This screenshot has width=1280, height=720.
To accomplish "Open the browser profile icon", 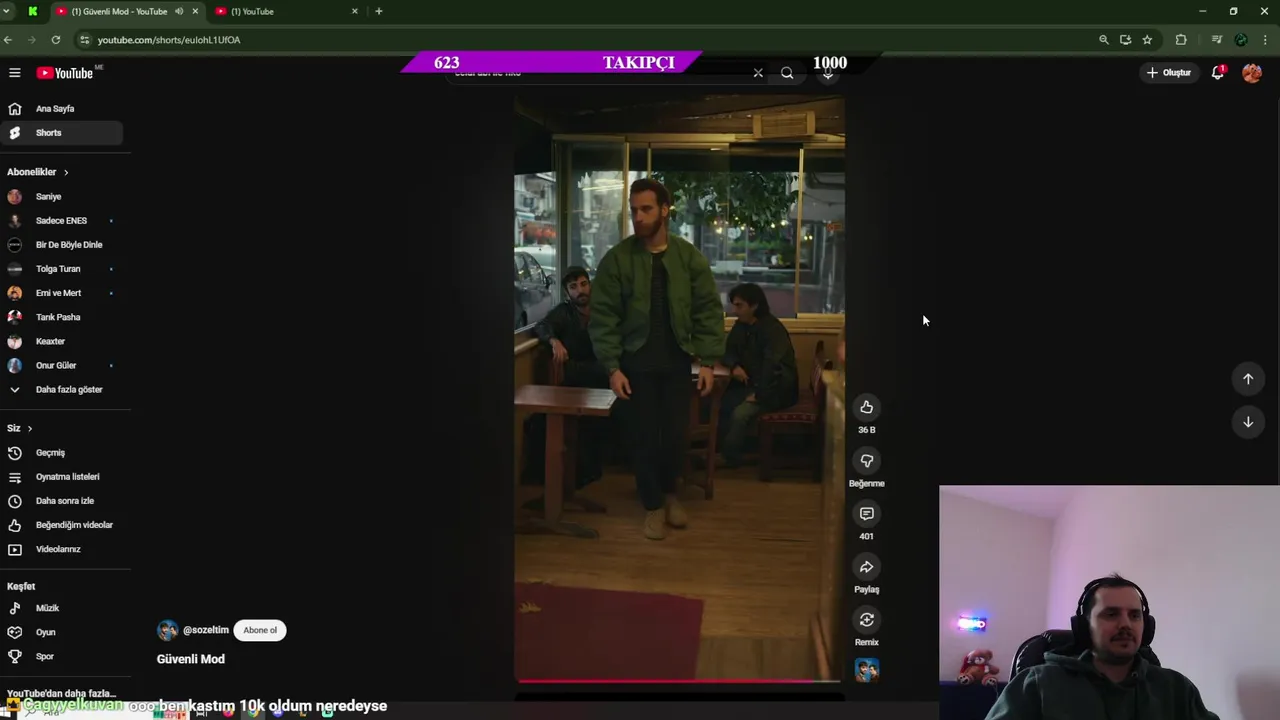I will pyautogui.click(x=1241, y=40).
